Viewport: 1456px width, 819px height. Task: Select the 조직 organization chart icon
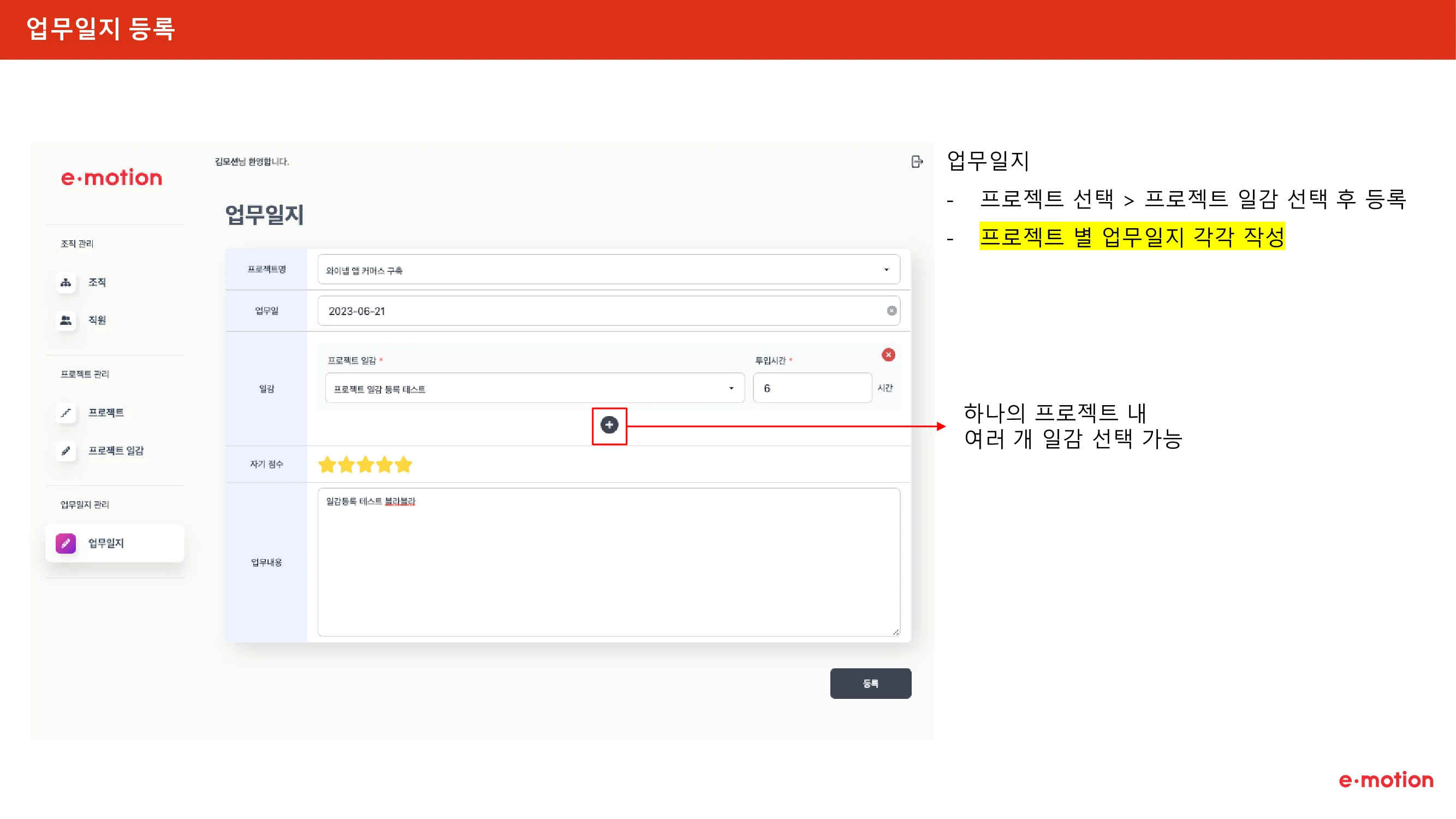coord(66,282)
